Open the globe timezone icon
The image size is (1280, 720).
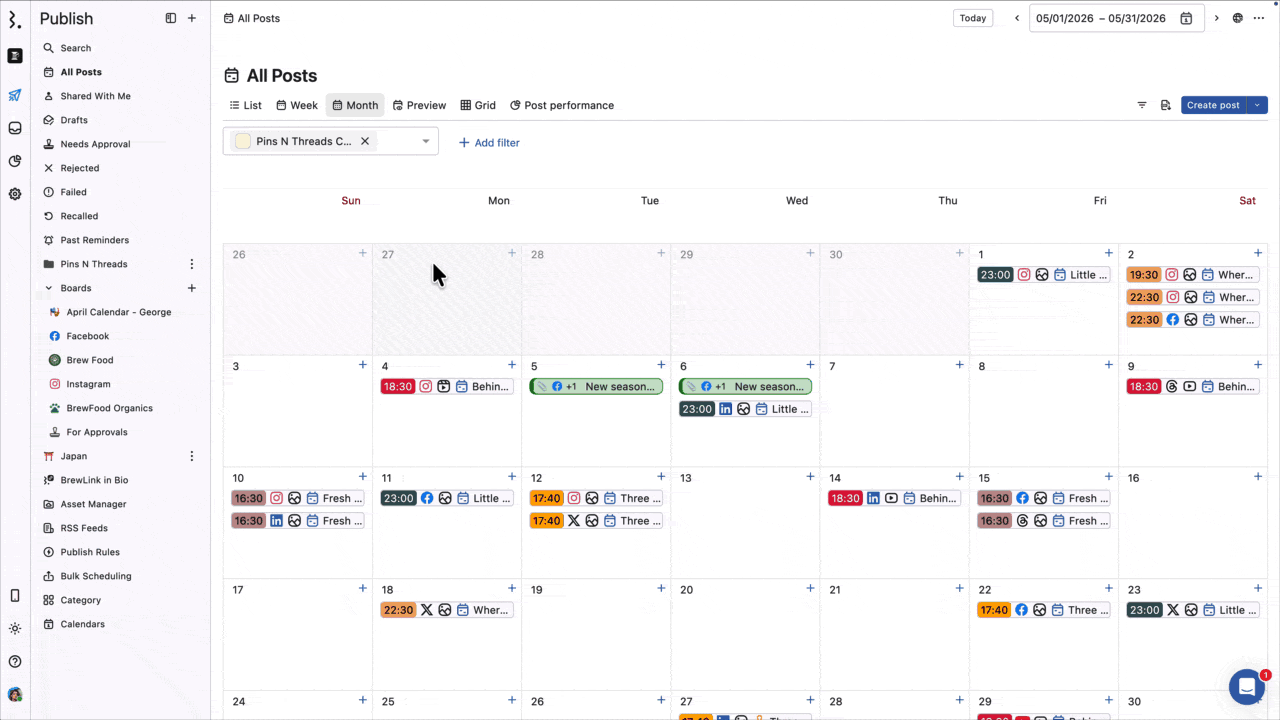[x=1238, y=18]
